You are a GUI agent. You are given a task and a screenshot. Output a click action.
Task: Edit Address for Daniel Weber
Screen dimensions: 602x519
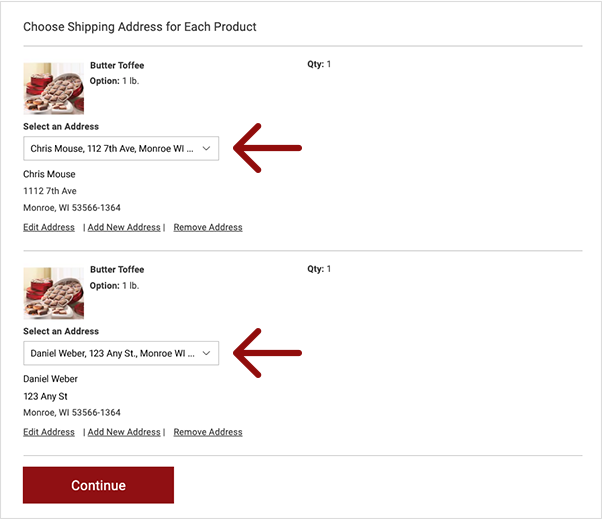click(49, 432)
